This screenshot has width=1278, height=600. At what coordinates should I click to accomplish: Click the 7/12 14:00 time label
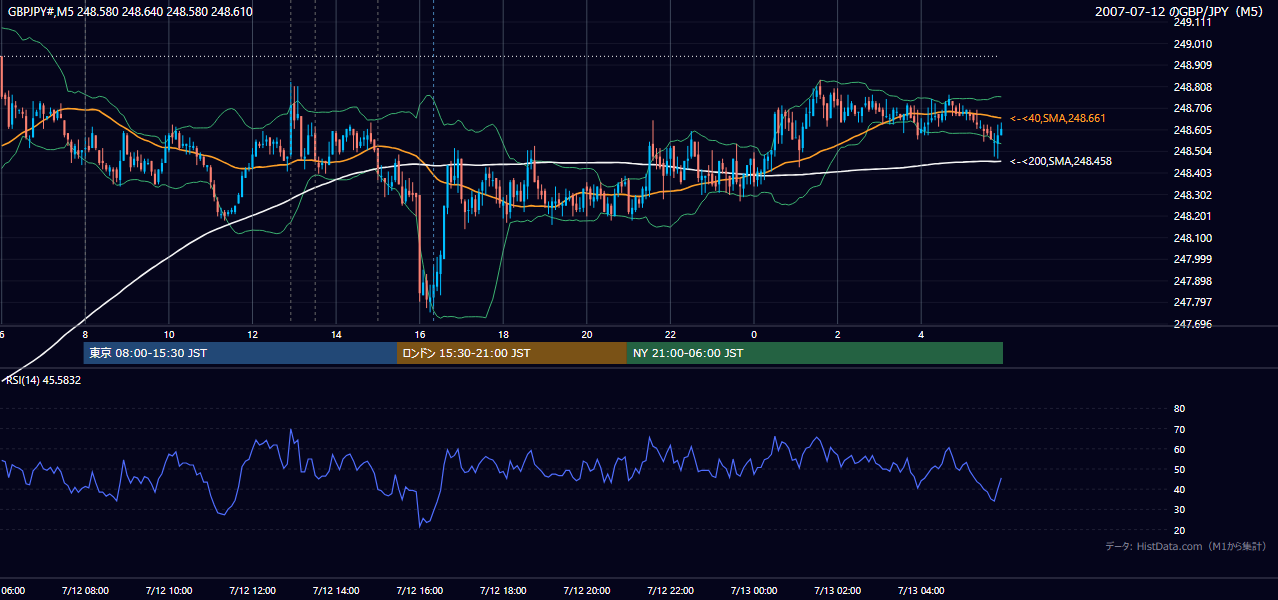[336, 591]
